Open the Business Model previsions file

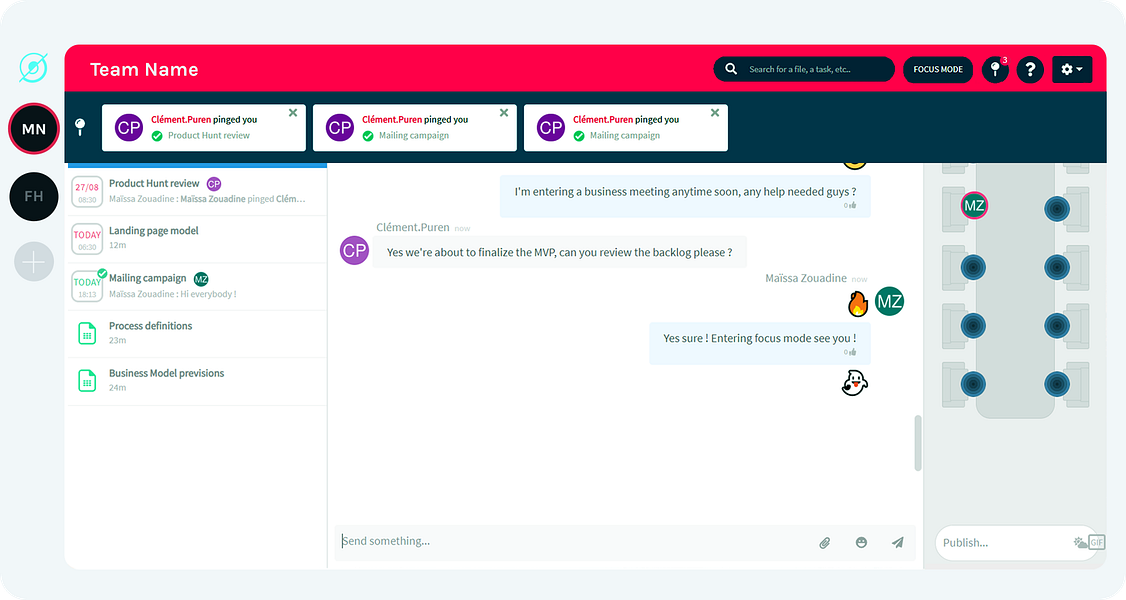(x=197, y=381)
